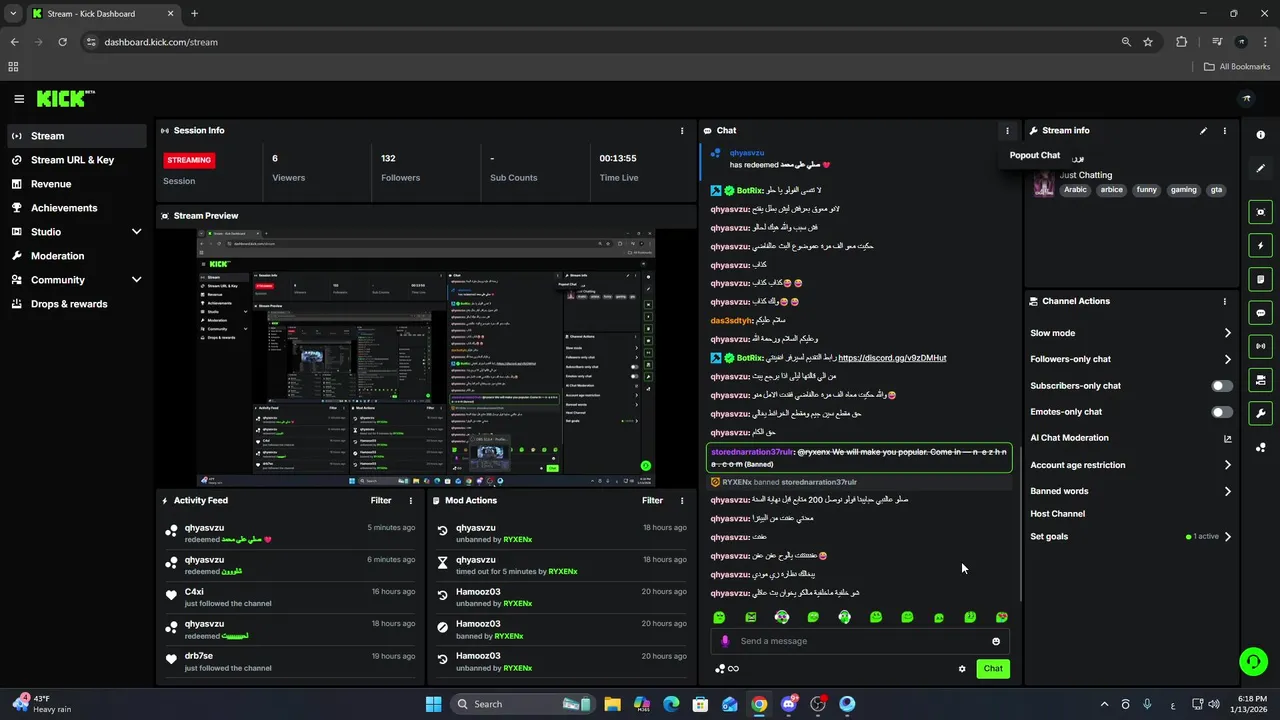This screenshot has width=1280, height=720.
Task: Expand the Community sidebar section
Action: 137,280
